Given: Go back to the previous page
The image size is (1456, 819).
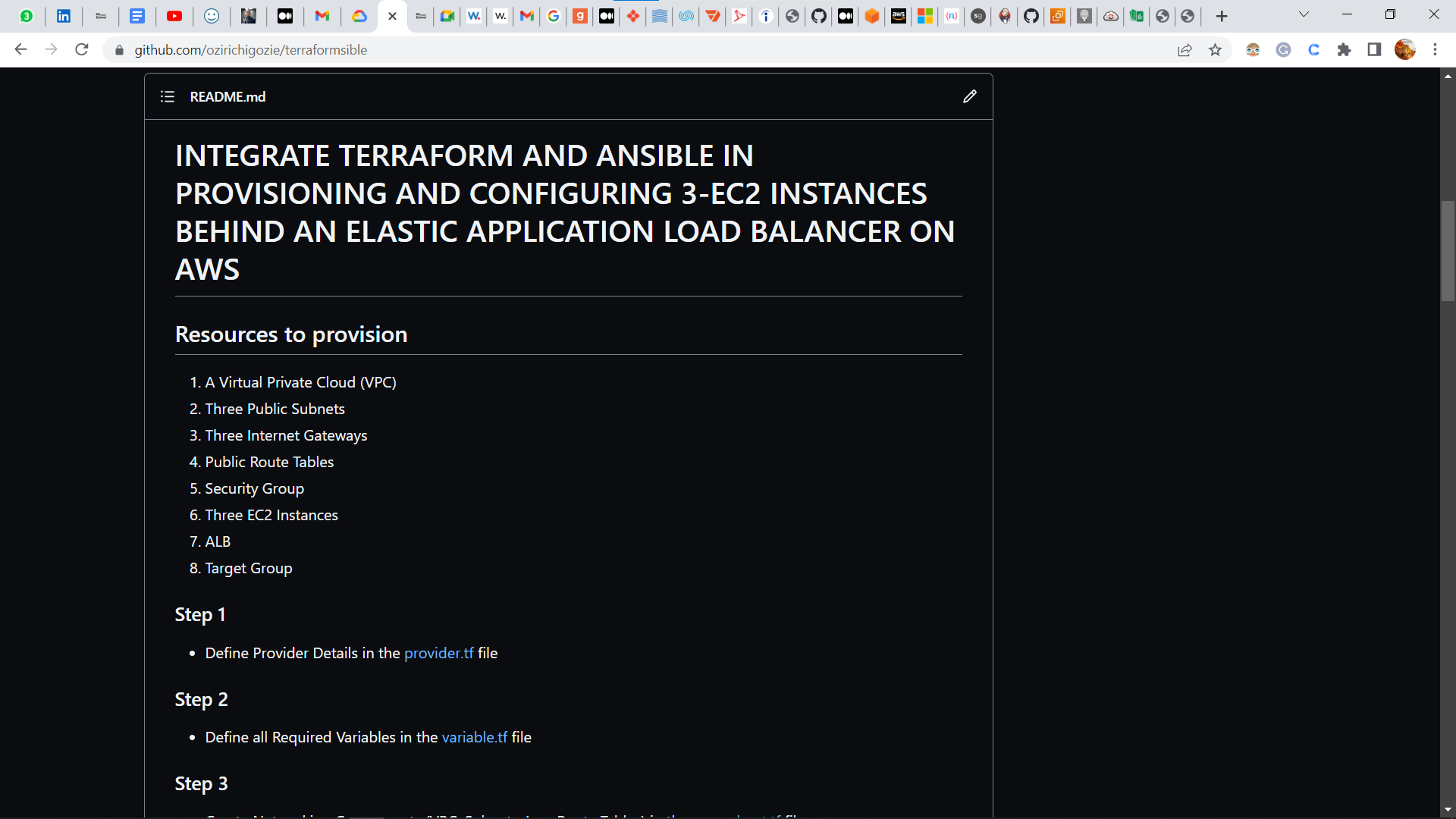Looking at the screenshot, I should (x=20, y=49).
